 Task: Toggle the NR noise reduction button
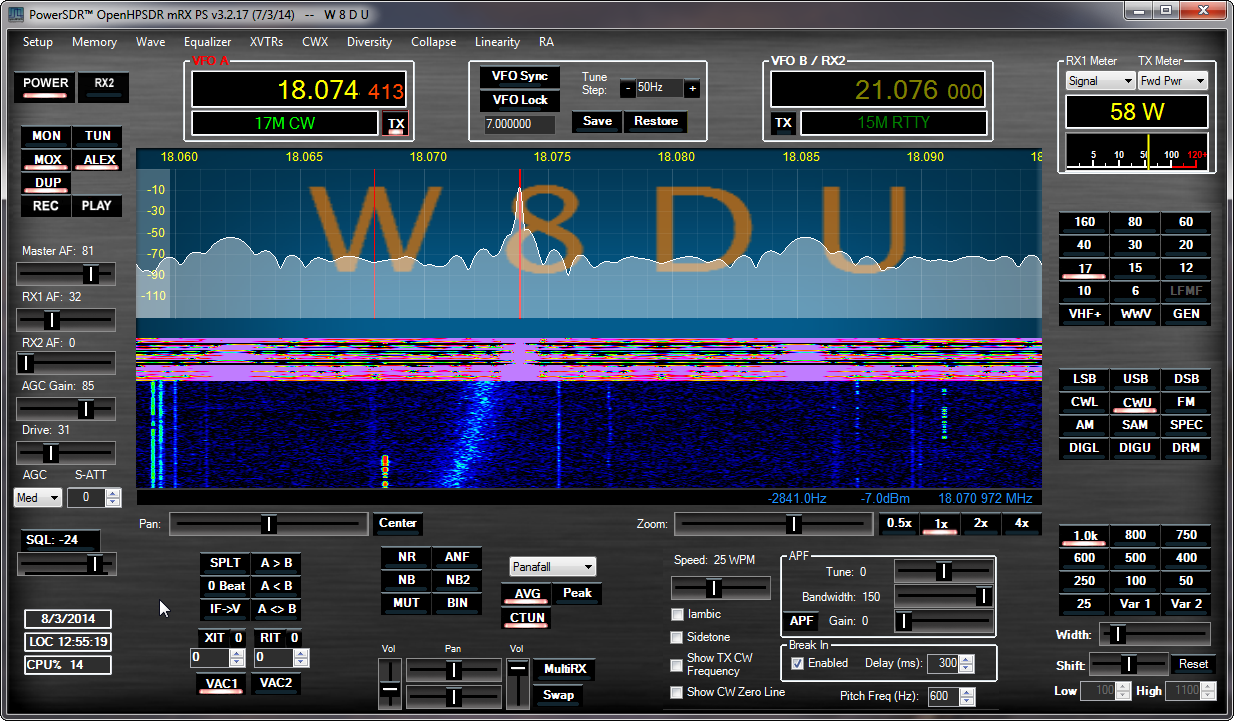click(406, 557)
